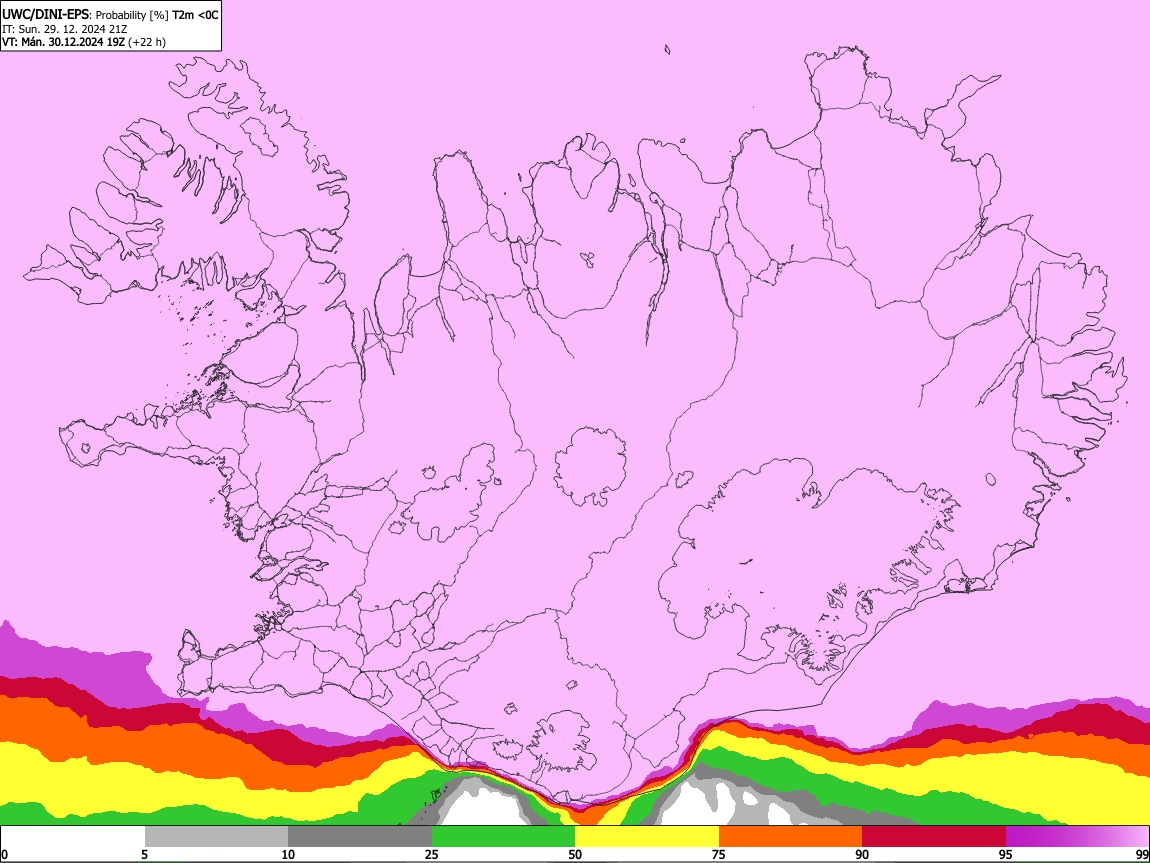Click the legend tick label "5"

tap(144, 855)
